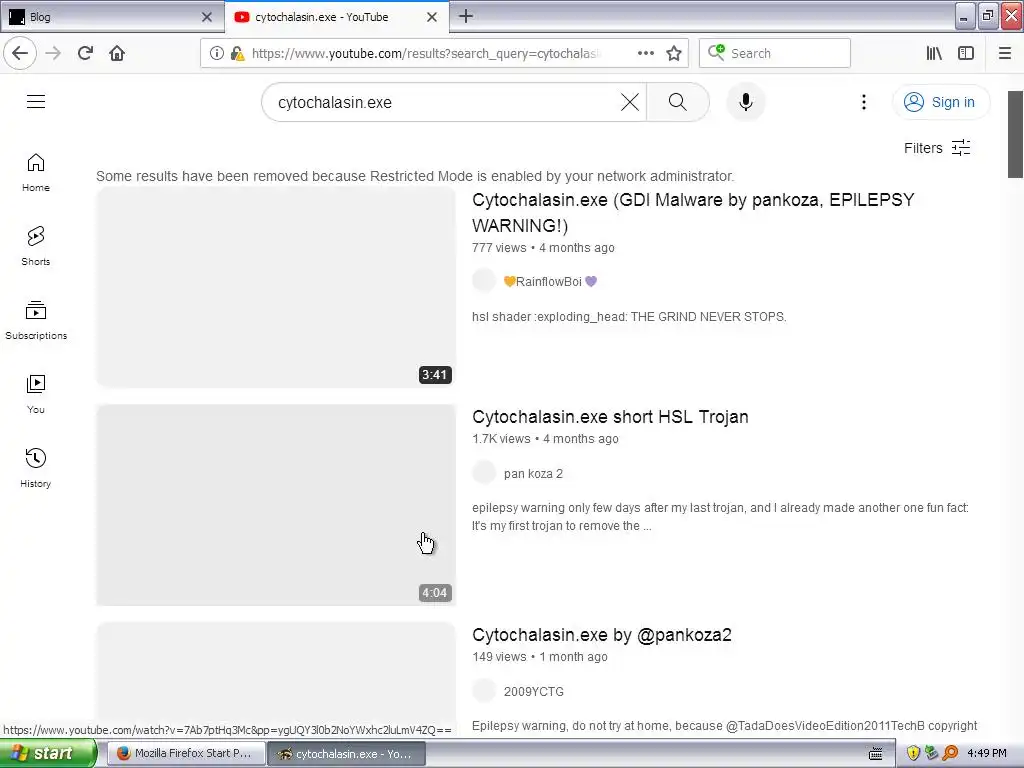This screenshot has height=768, width=1024.
Task: Visit RainflowBoi channel name
Action: (550, 281)
